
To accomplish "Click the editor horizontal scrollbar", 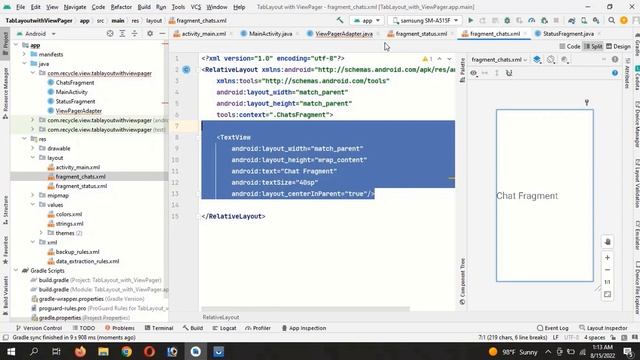I will point(305,309).
